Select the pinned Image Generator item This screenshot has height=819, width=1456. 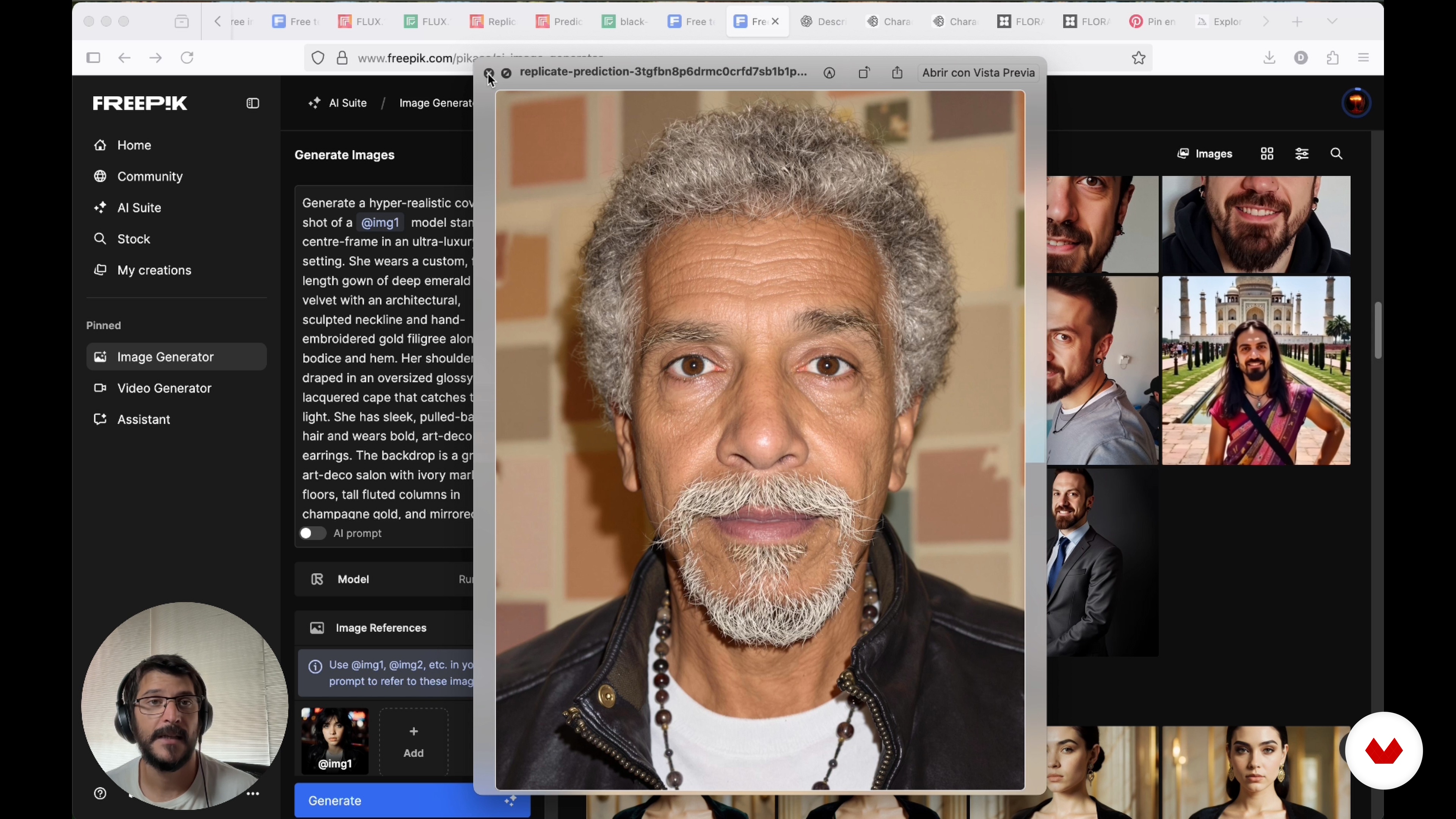pos(176,357)
